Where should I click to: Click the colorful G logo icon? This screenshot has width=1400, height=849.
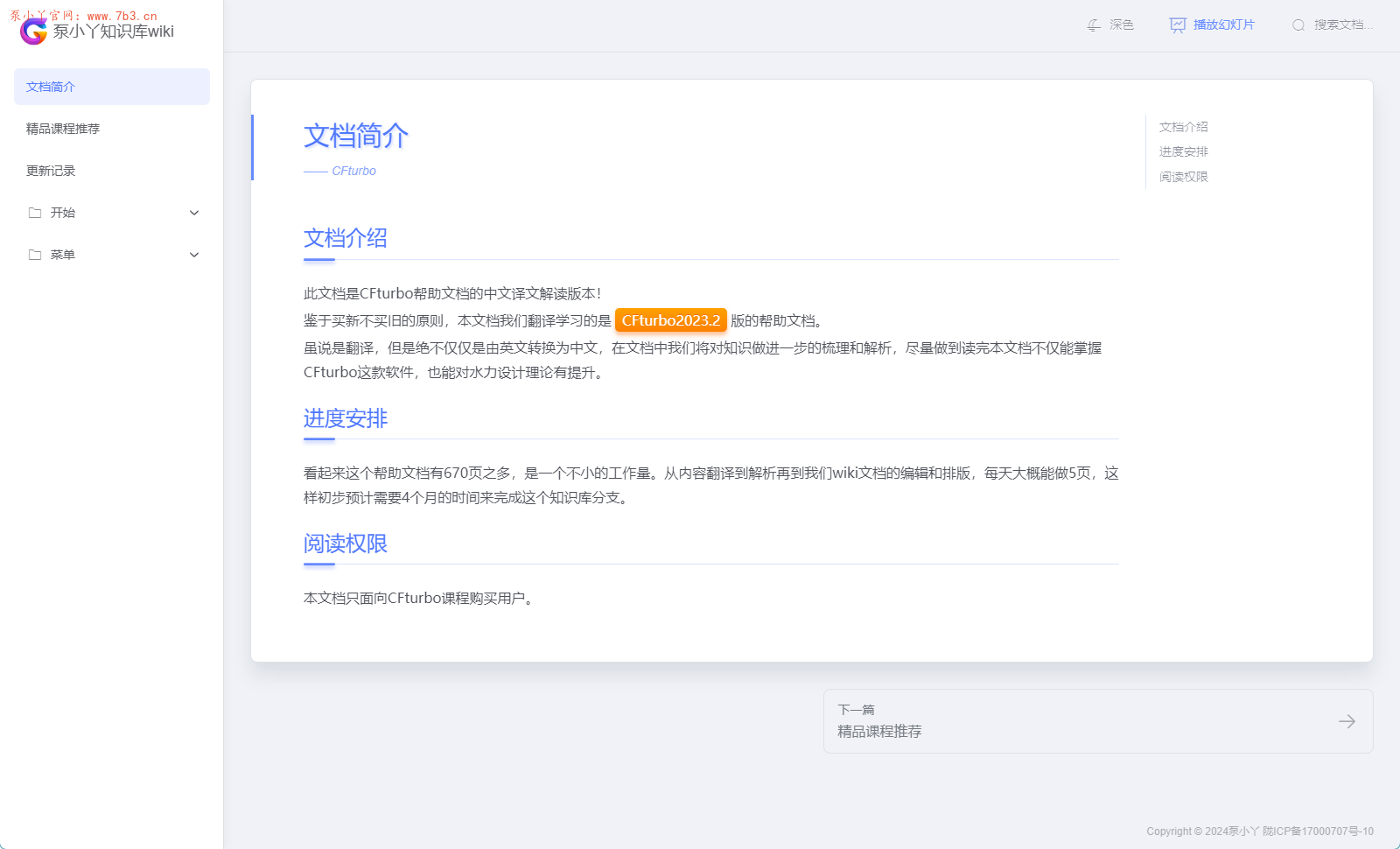33,32
